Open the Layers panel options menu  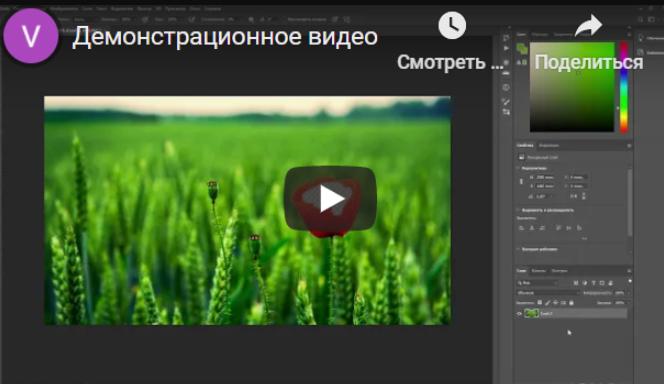pyautogui.click(x=629, y=271)
